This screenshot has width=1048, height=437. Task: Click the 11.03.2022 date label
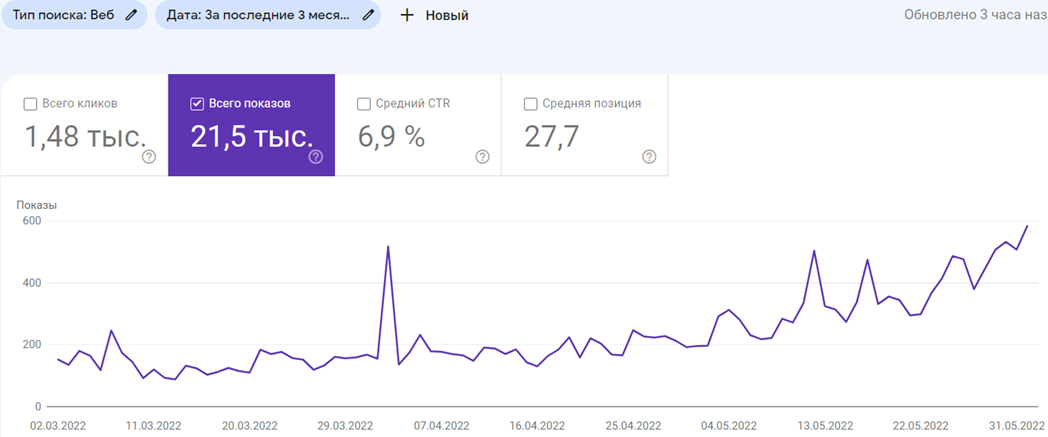click(x=153, y=425)
